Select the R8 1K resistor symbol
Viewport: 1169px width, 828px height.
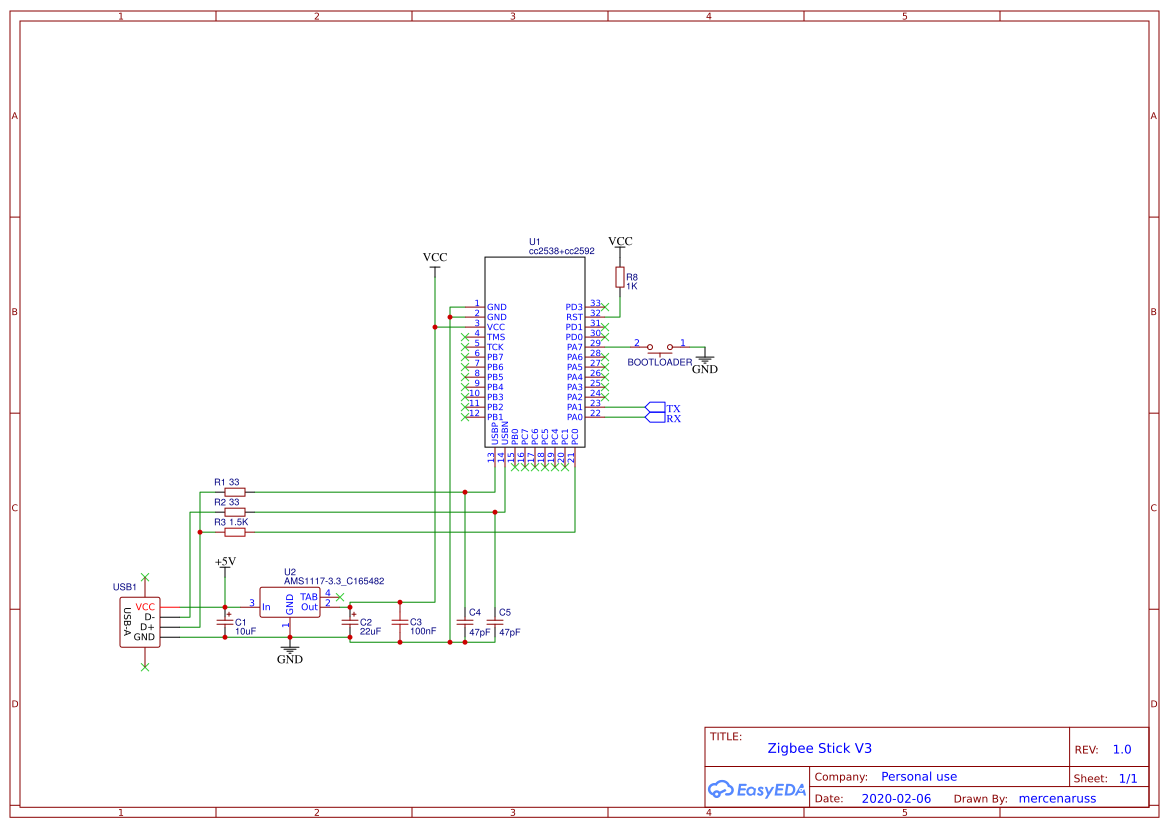coord(621,278)
